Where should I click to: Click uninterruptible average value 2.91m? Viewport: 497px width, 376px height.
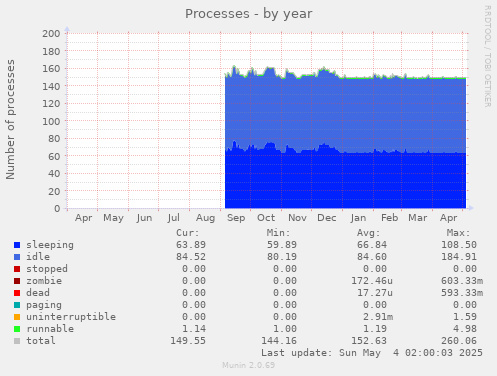[x=378, y=317]
